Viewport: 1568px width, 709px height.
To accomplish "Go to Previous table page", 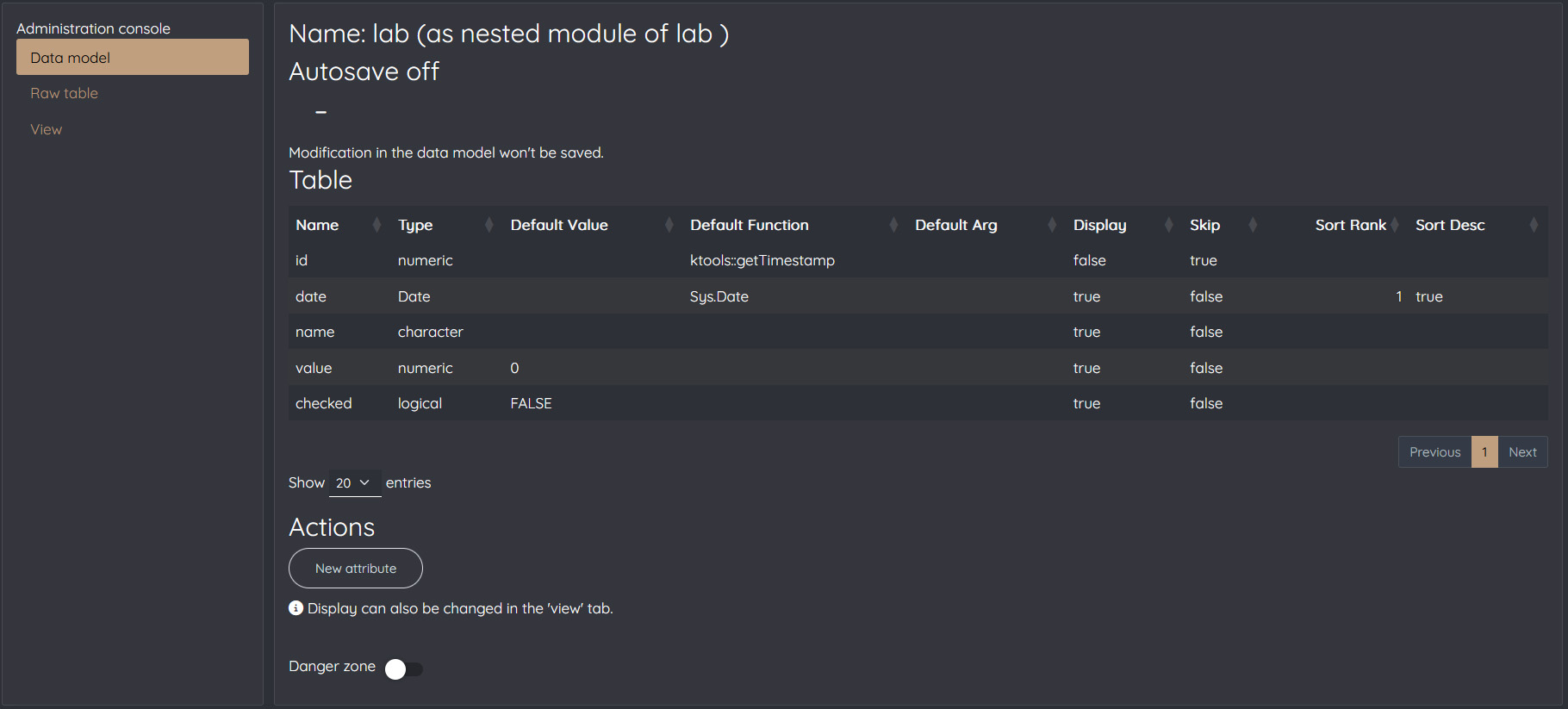I will coord(1434,452).
